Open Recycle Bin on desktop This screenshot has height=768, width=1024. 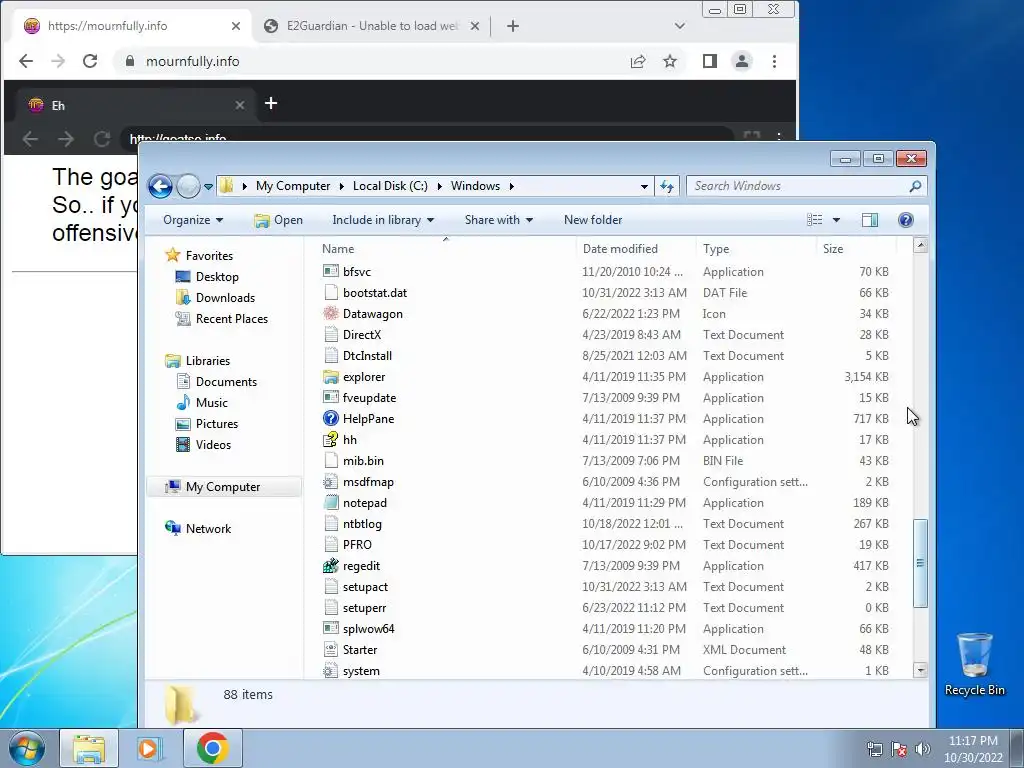[x=974, y=664]
